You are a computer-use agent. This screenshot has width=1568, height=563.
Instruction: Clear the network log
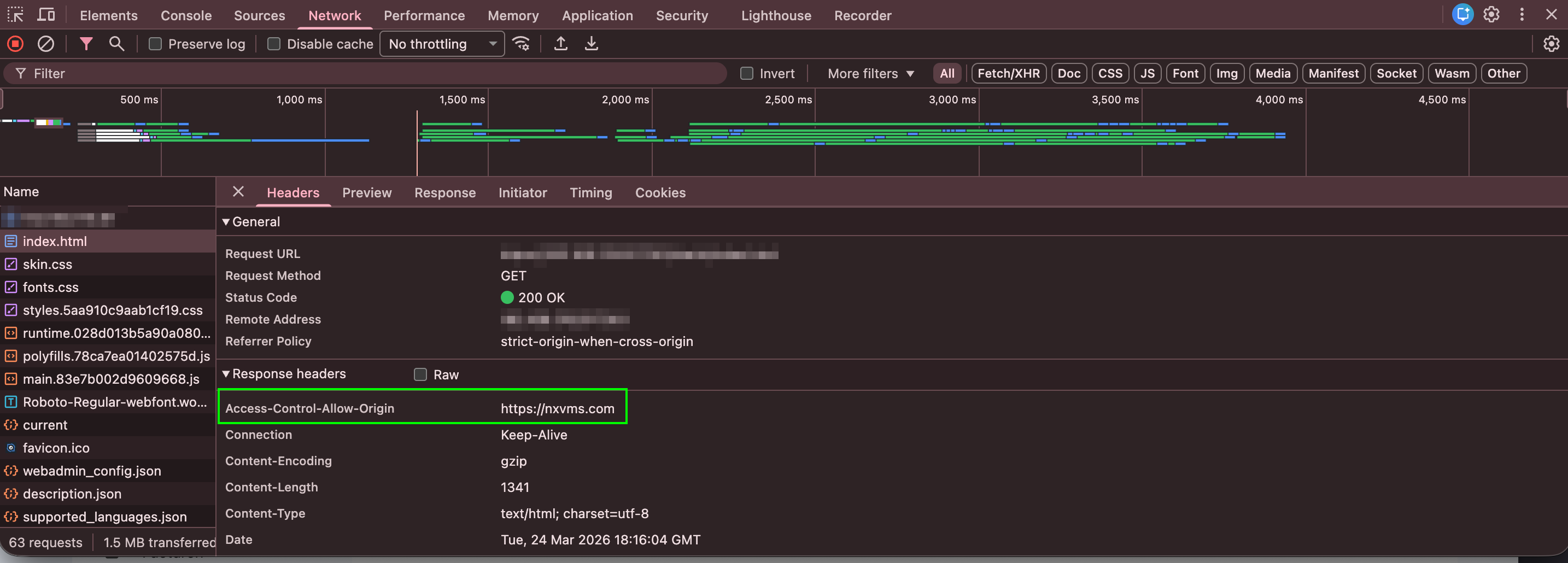46,44
